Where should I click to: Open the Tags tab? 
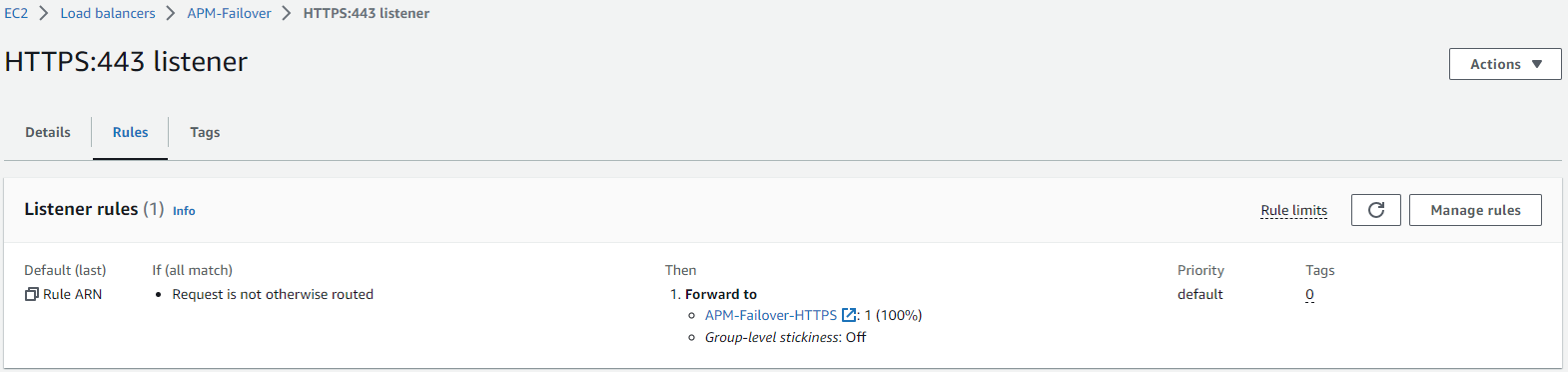[x=205, y=132]
